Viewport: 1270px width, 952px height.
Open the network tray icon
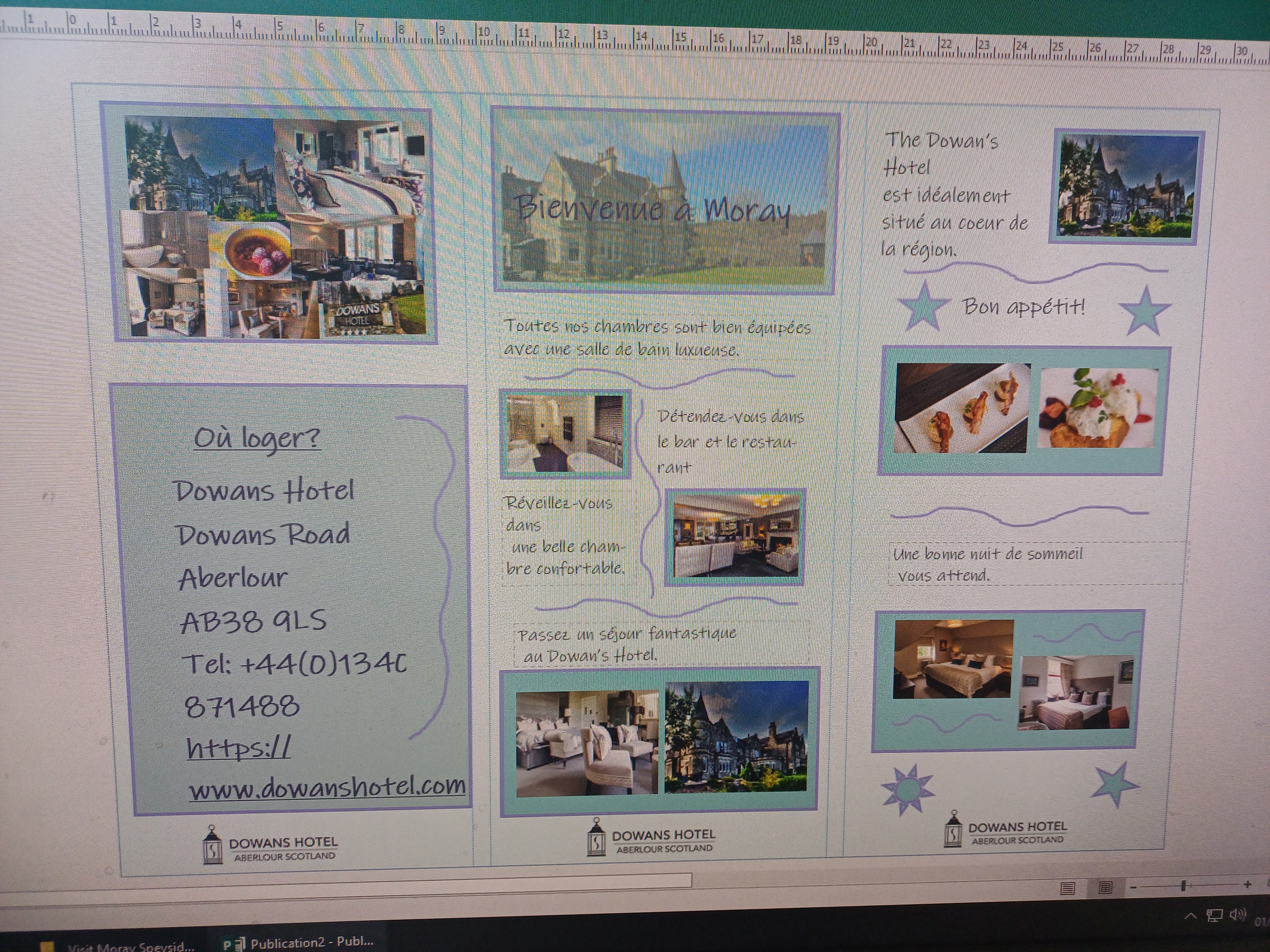[1214, 915]
